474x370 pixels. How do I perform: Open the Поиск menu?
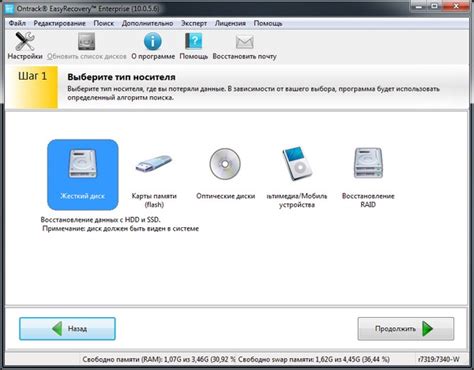click(x=103, y=23)
